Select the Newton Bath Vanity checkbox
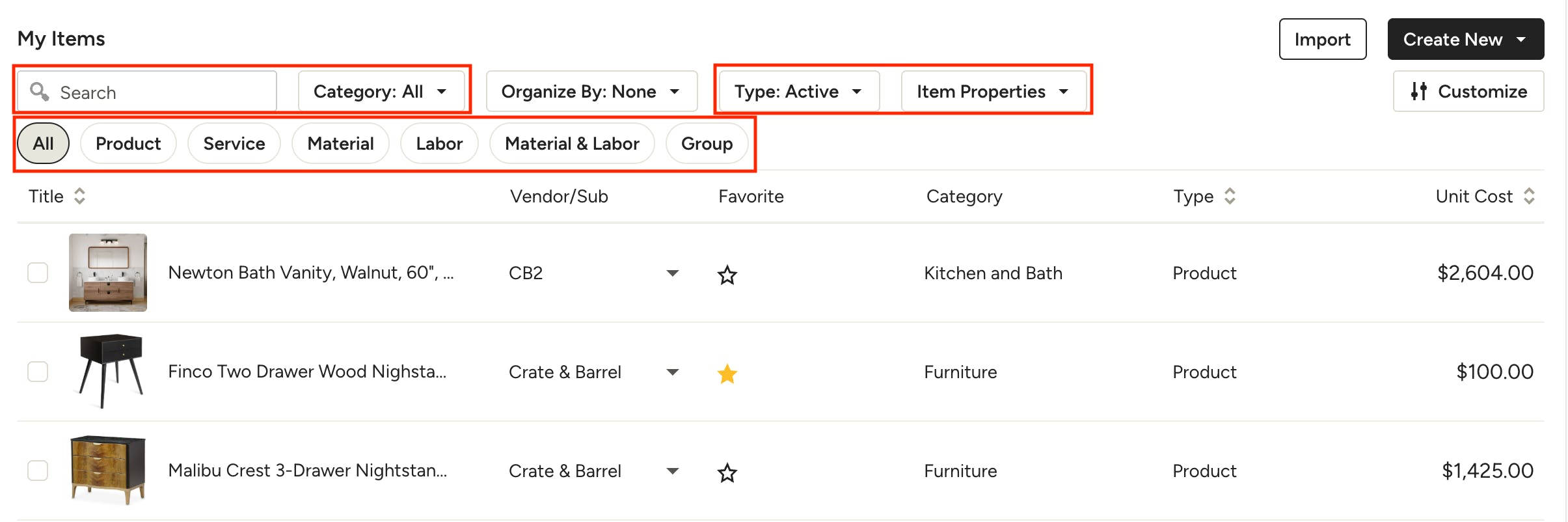Viewport: 1568px width, 522px height. pos(38,273)
